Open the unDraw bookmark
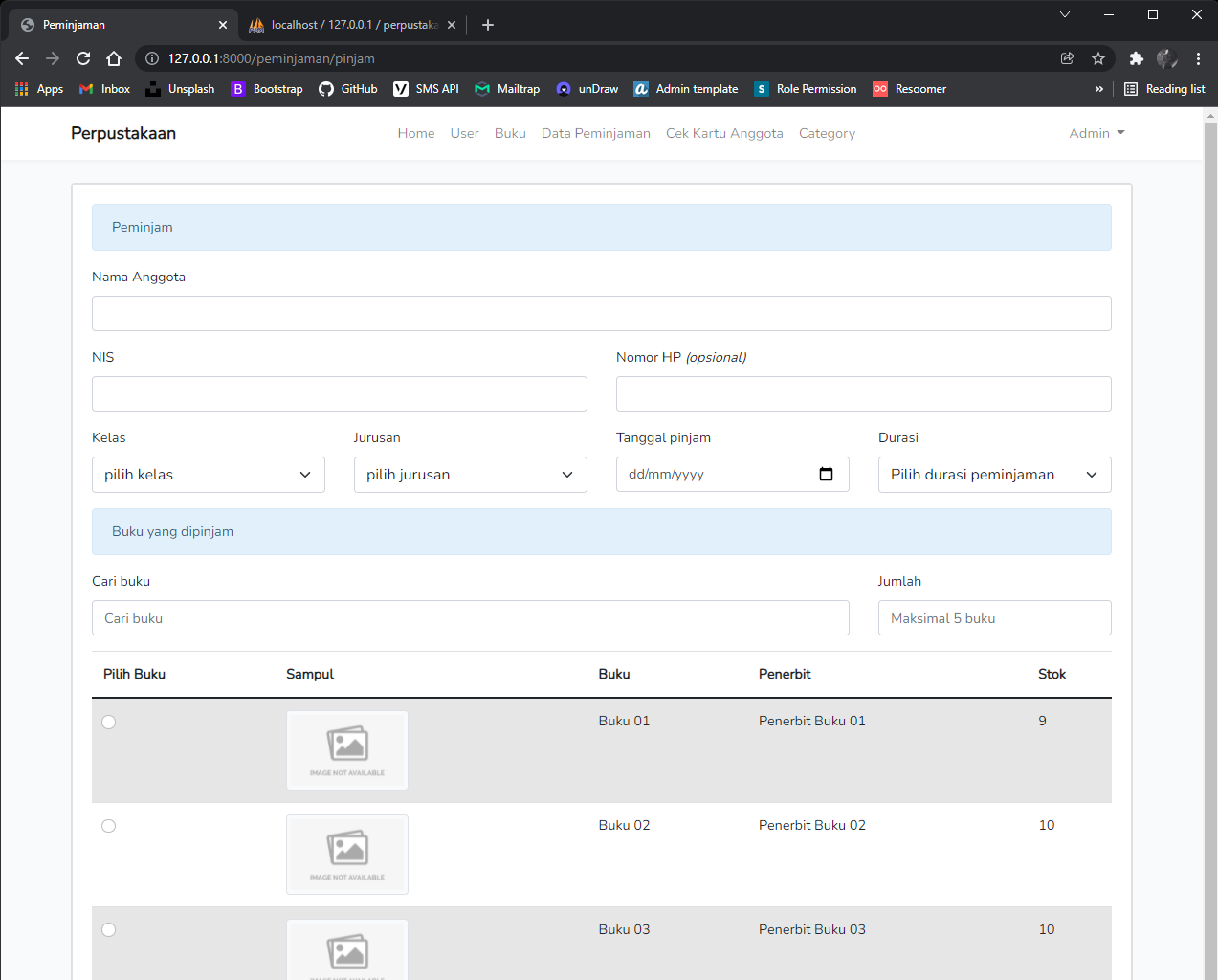This screenshot has width=1218, height=980. click(587, 89)
